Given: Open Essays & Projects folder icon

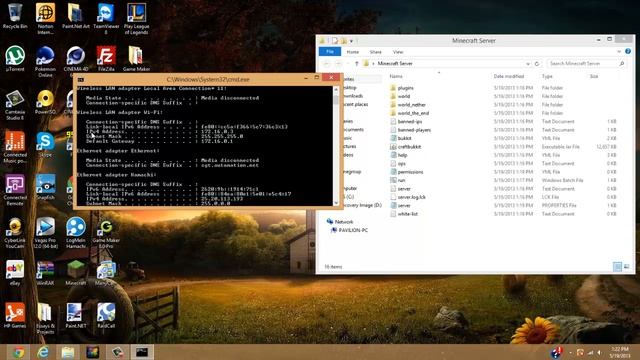Looking at the screenshot, I should pos(45,318).
